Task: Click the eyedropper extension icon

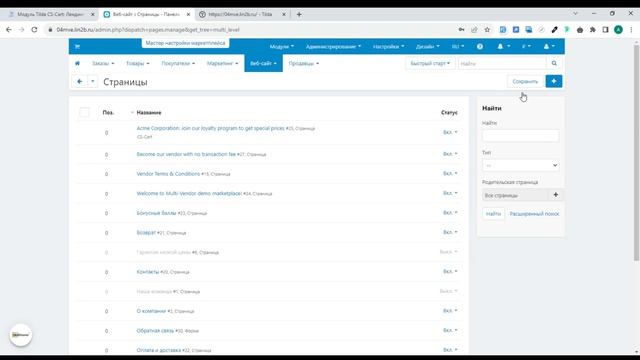Action: pyautogui.click(x=554, y=29)
